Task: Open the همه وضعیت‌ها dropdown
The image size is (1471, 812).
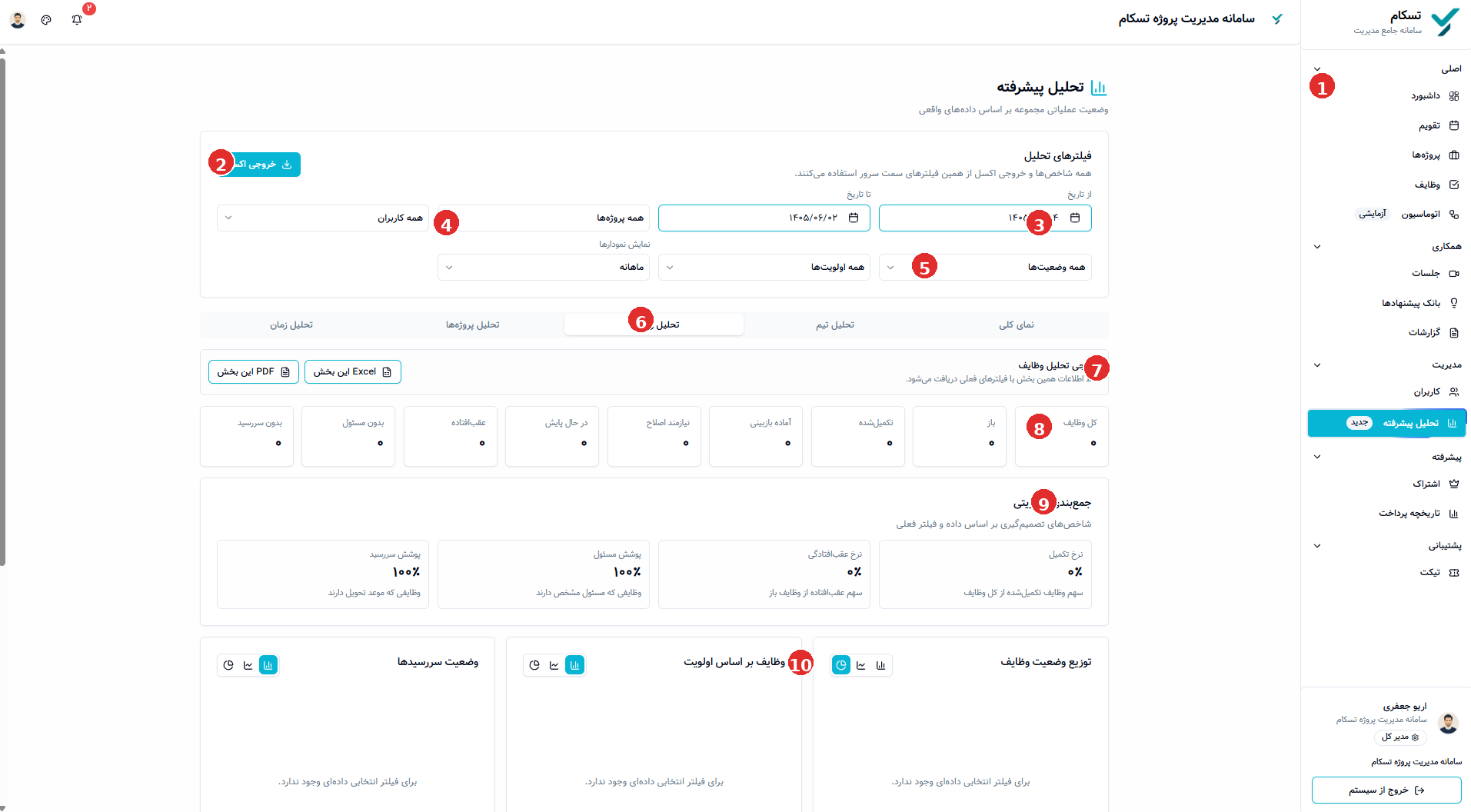Action: (985, 267)
